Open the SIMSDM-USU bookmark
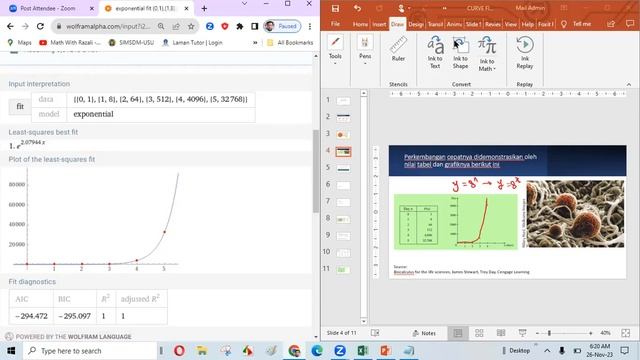This screenshot has width=640, height=360. coord(131,42)
